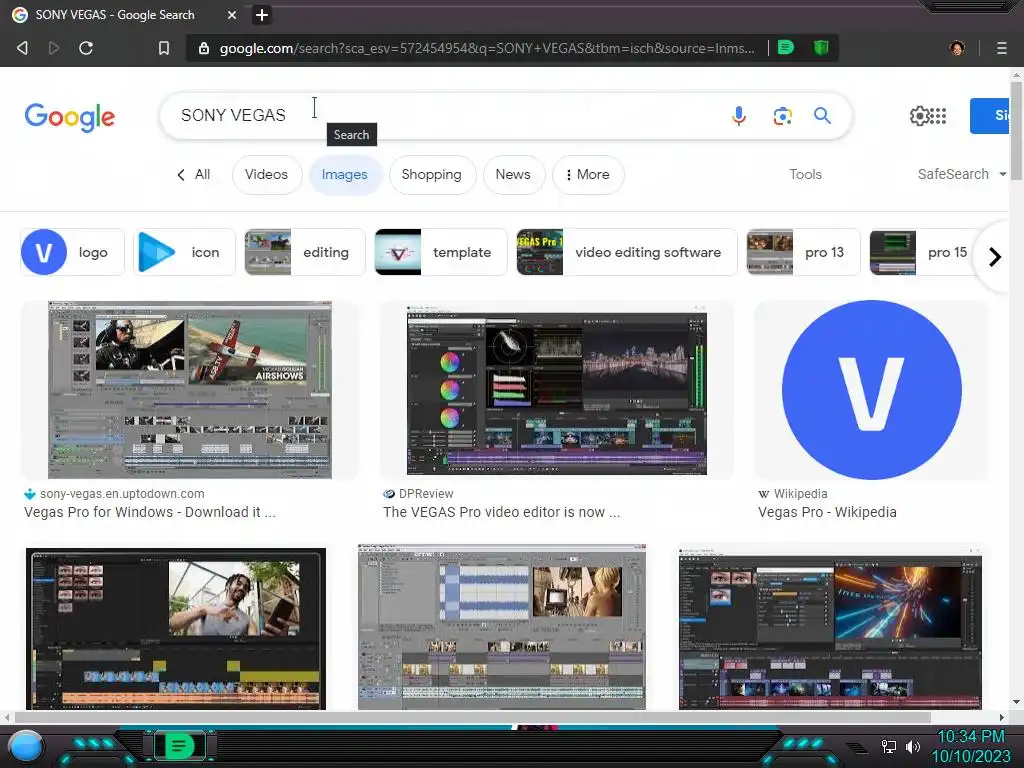The height and width of the screenshot is (768, 1024).
Task: Click the sony-vegas.en.uptodown.com source text
Action: coord(122,494)
